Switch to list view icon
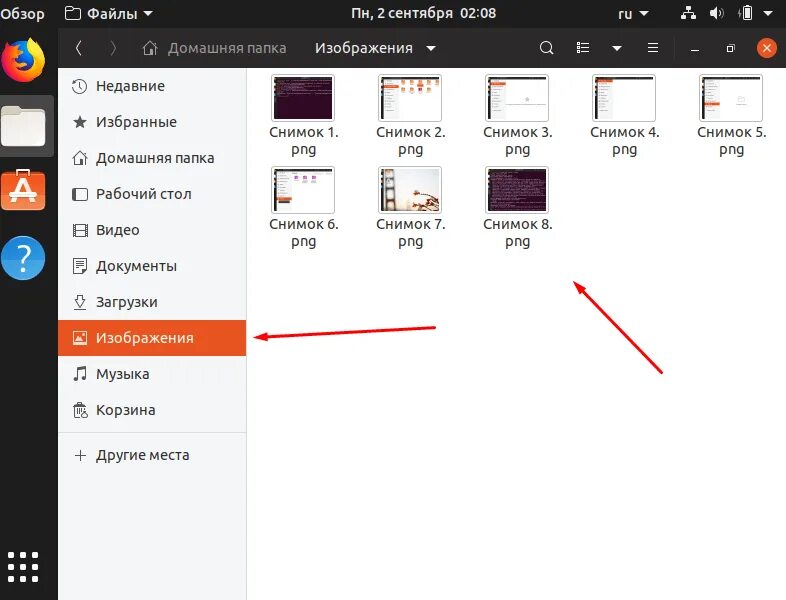The image size is (786, 600). click(582, 48)
